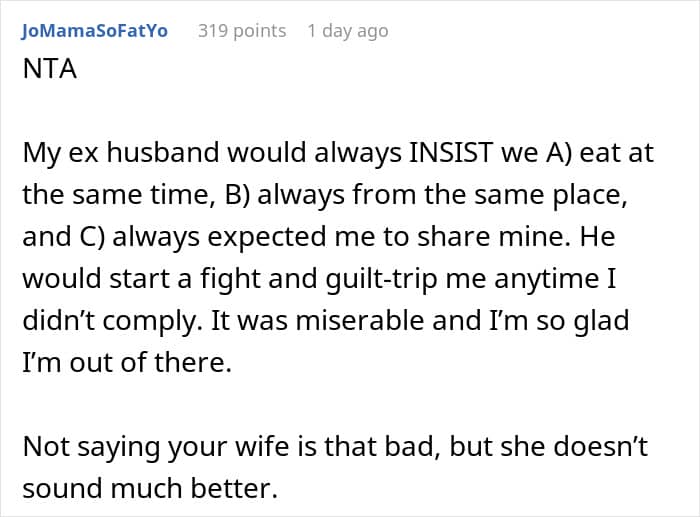
Task: Click the "1 day ago" timestamp
Action: [x=347, y=30]
